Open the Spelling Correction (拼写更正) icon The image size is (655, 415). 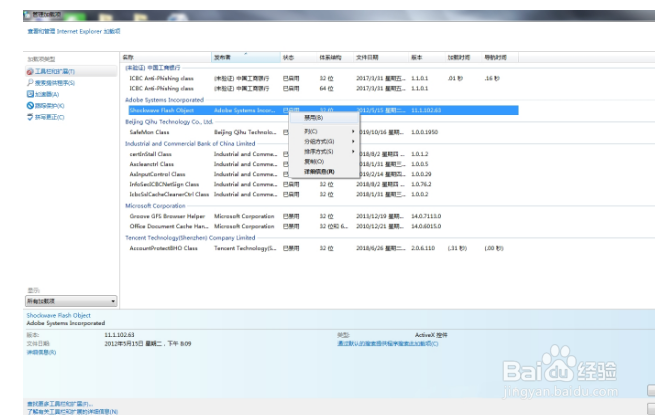tap(30, 117)
